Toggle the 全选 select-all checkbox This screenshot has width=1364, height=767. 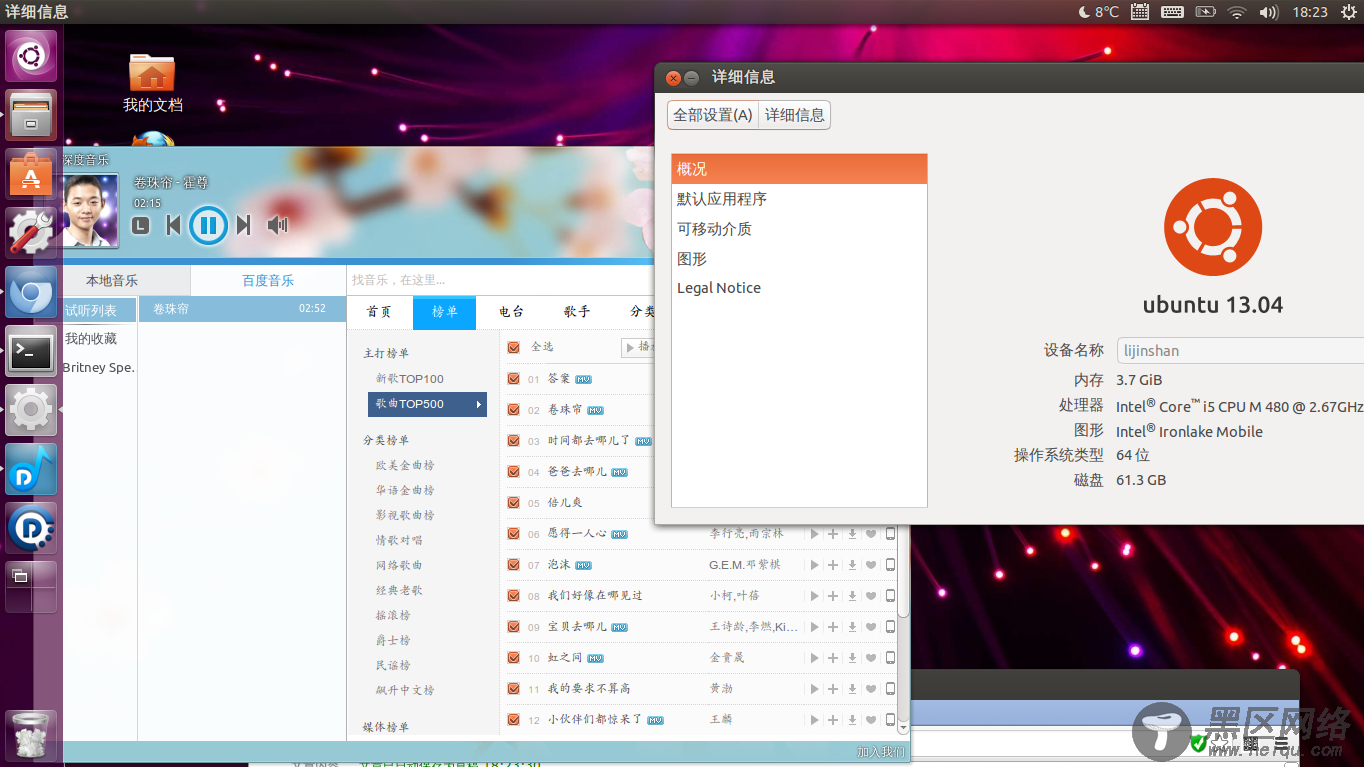tap(514, 347)
